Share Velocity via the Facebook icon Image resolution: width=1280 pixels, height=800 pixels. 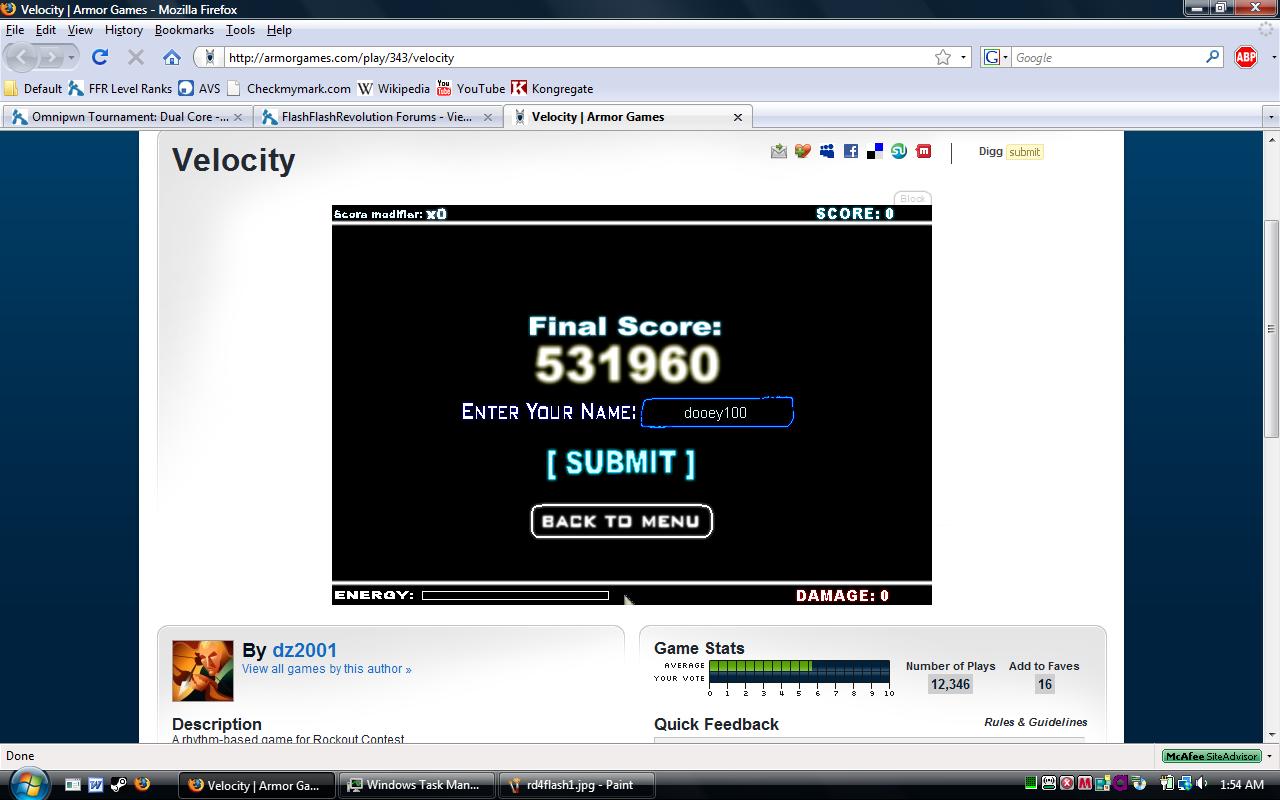(851, 151)
